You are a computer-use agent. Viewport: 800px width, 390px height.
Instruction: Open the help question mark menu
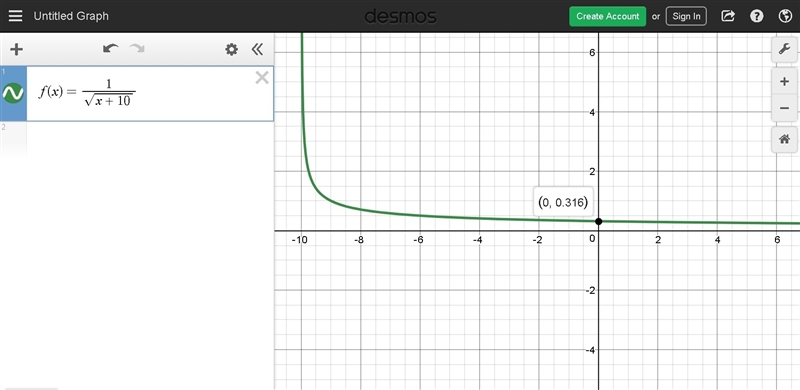[757, 16]
